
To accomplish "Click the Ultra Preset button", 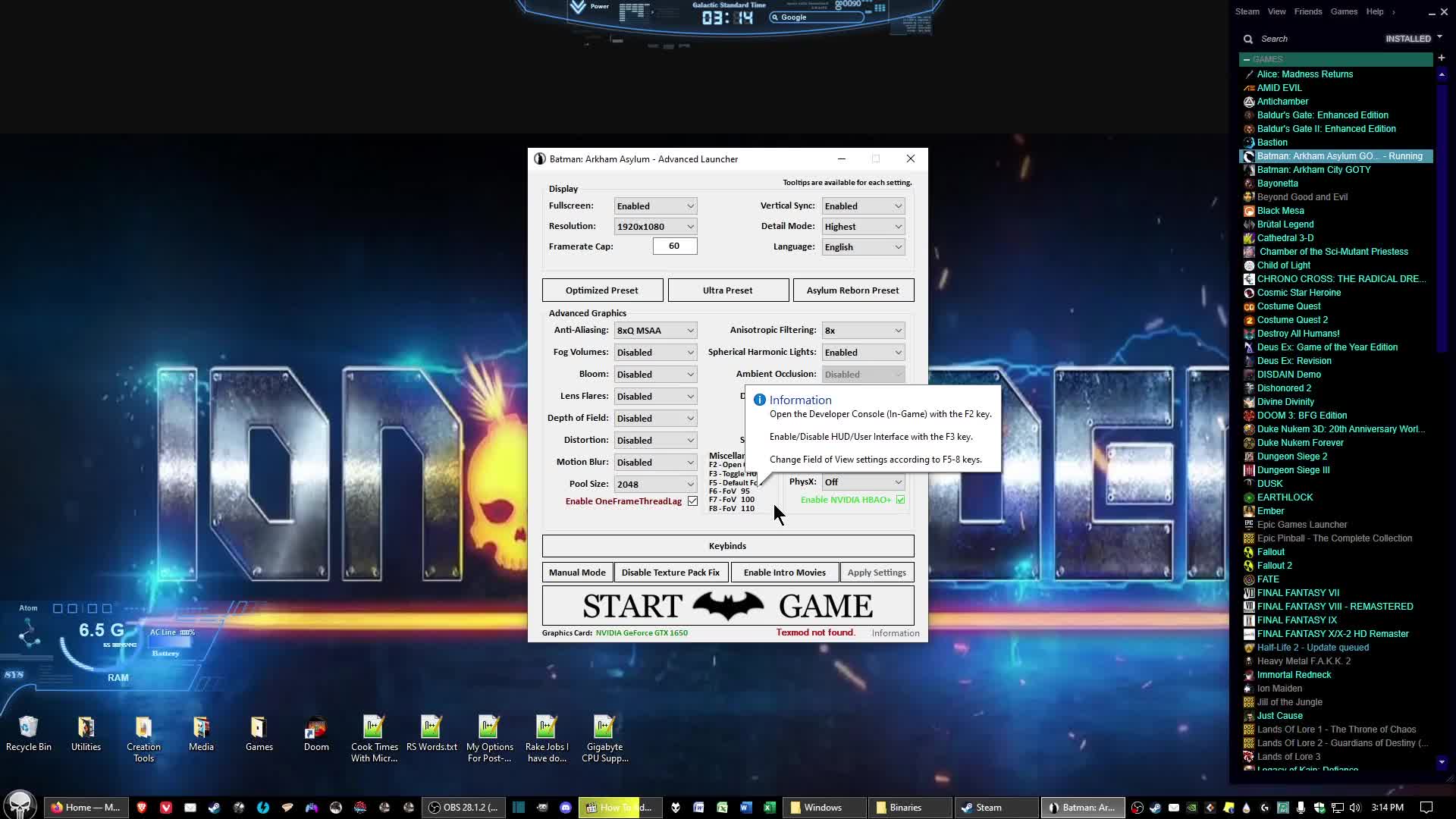I will [x=727, y=290].
